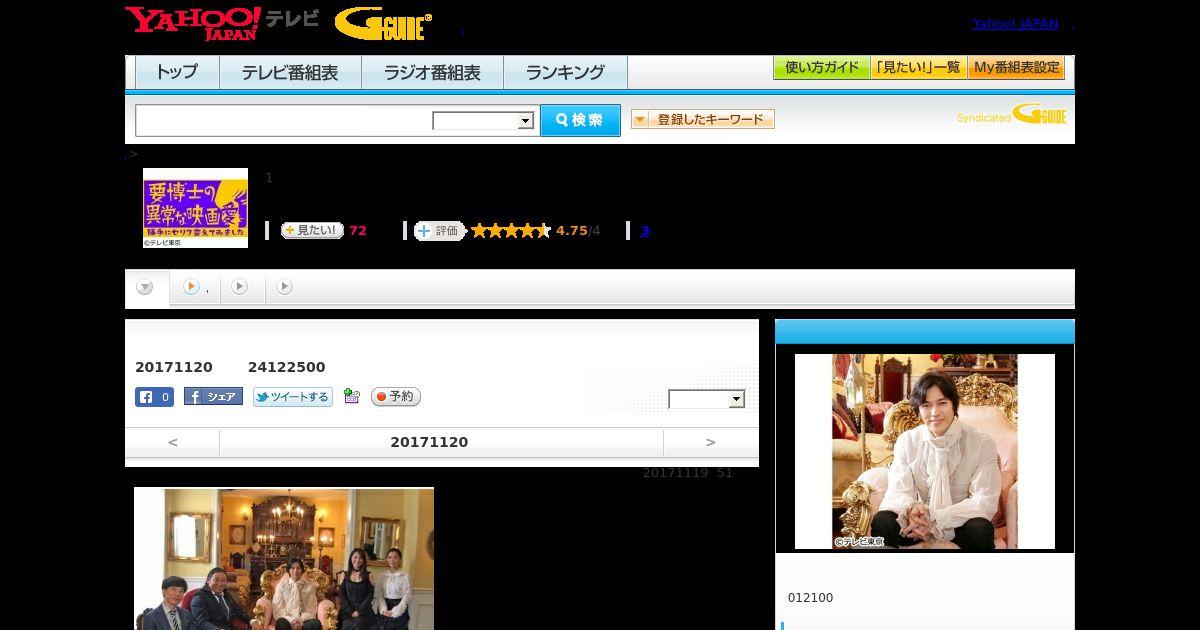Viewport: 1200px width, 630px height.
Task: Open the review count link "3"
Action: coord(645,231)
